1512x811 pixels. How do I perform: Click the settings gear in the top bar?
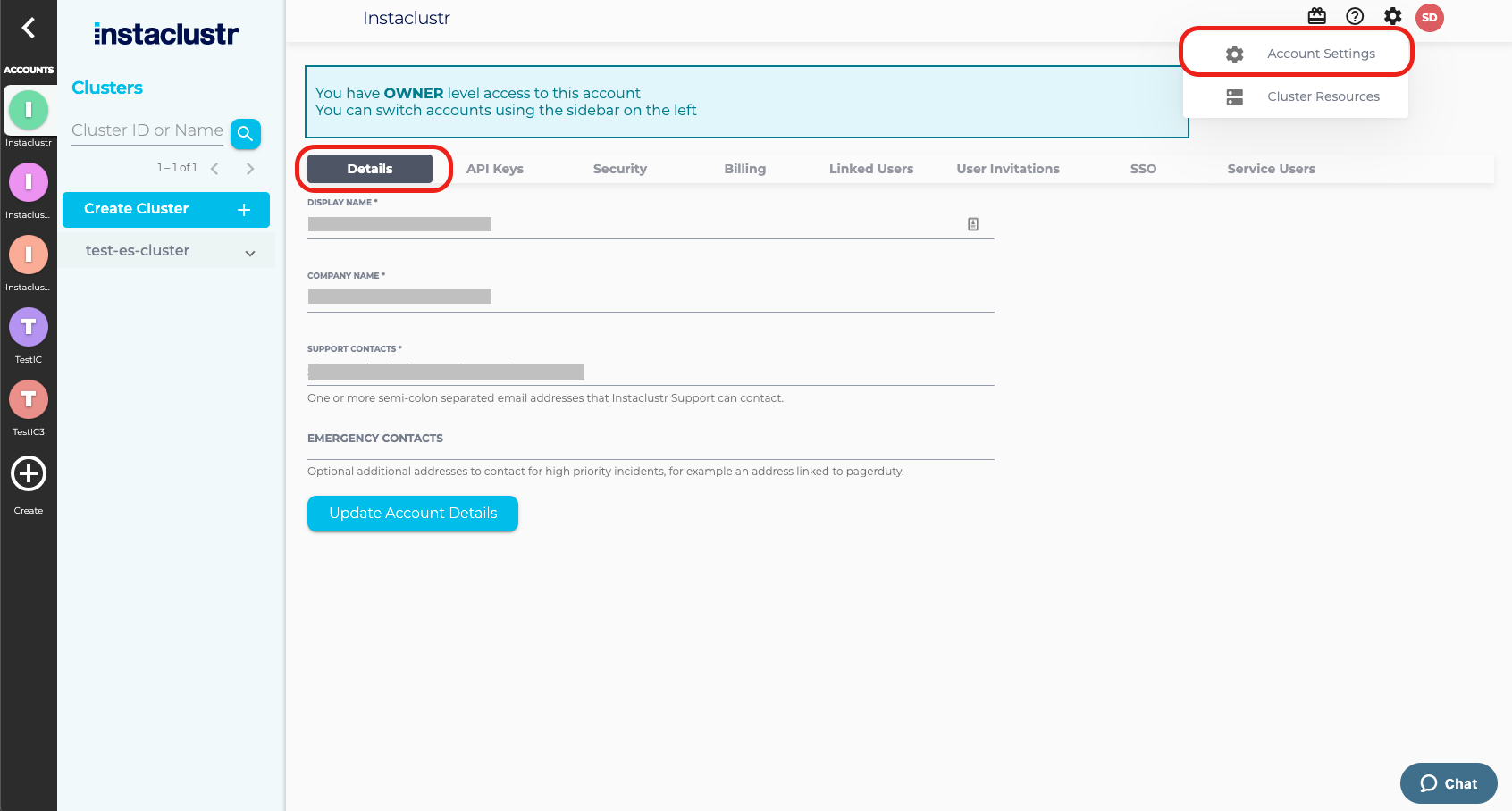(x=1392, y=16)
